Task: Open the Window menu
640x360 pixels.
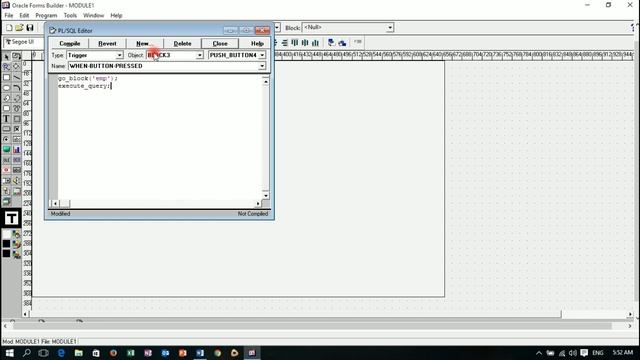Action: [93, 16]
